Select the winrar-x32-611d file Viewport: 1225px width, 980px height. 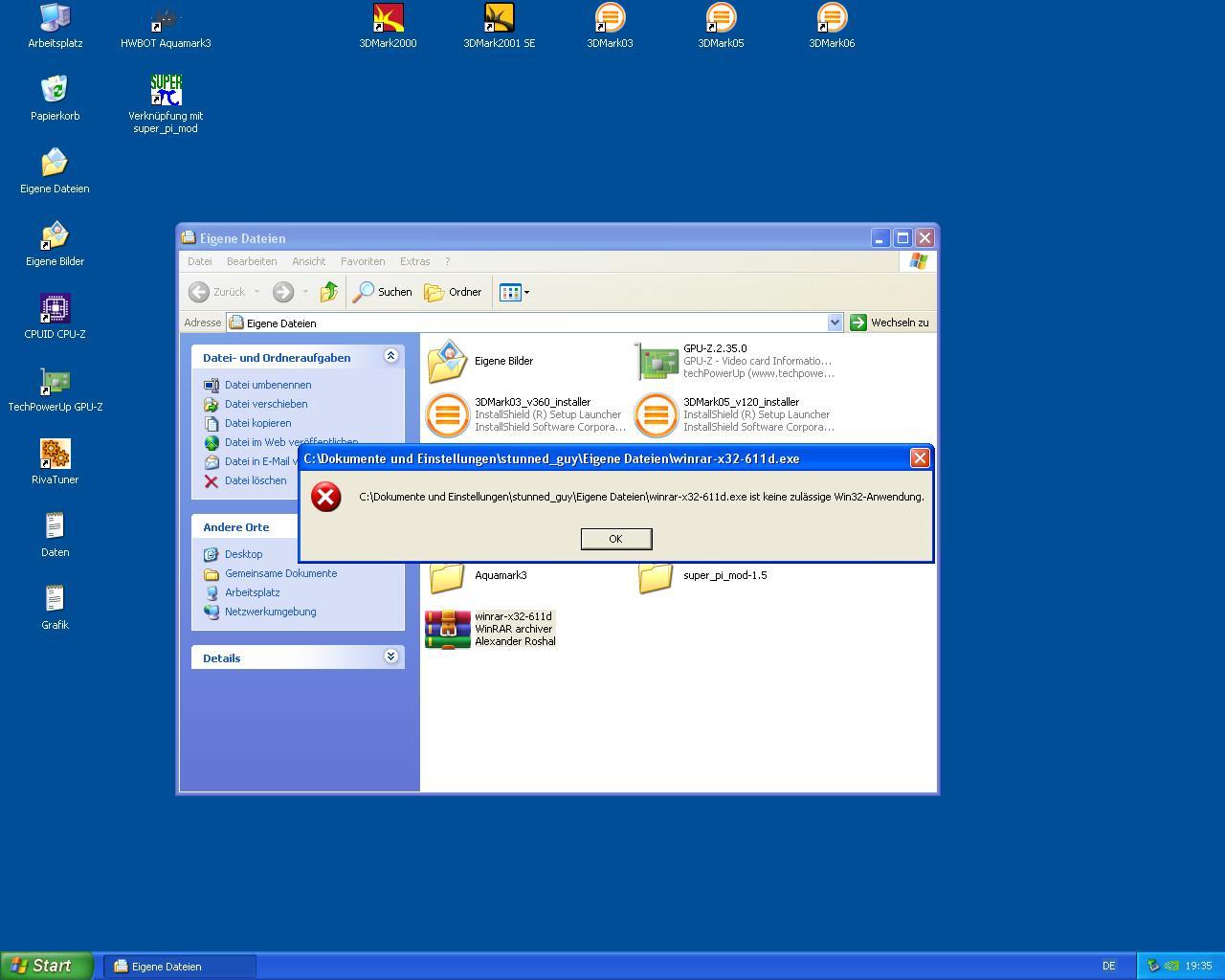click(x=491, y=629)
